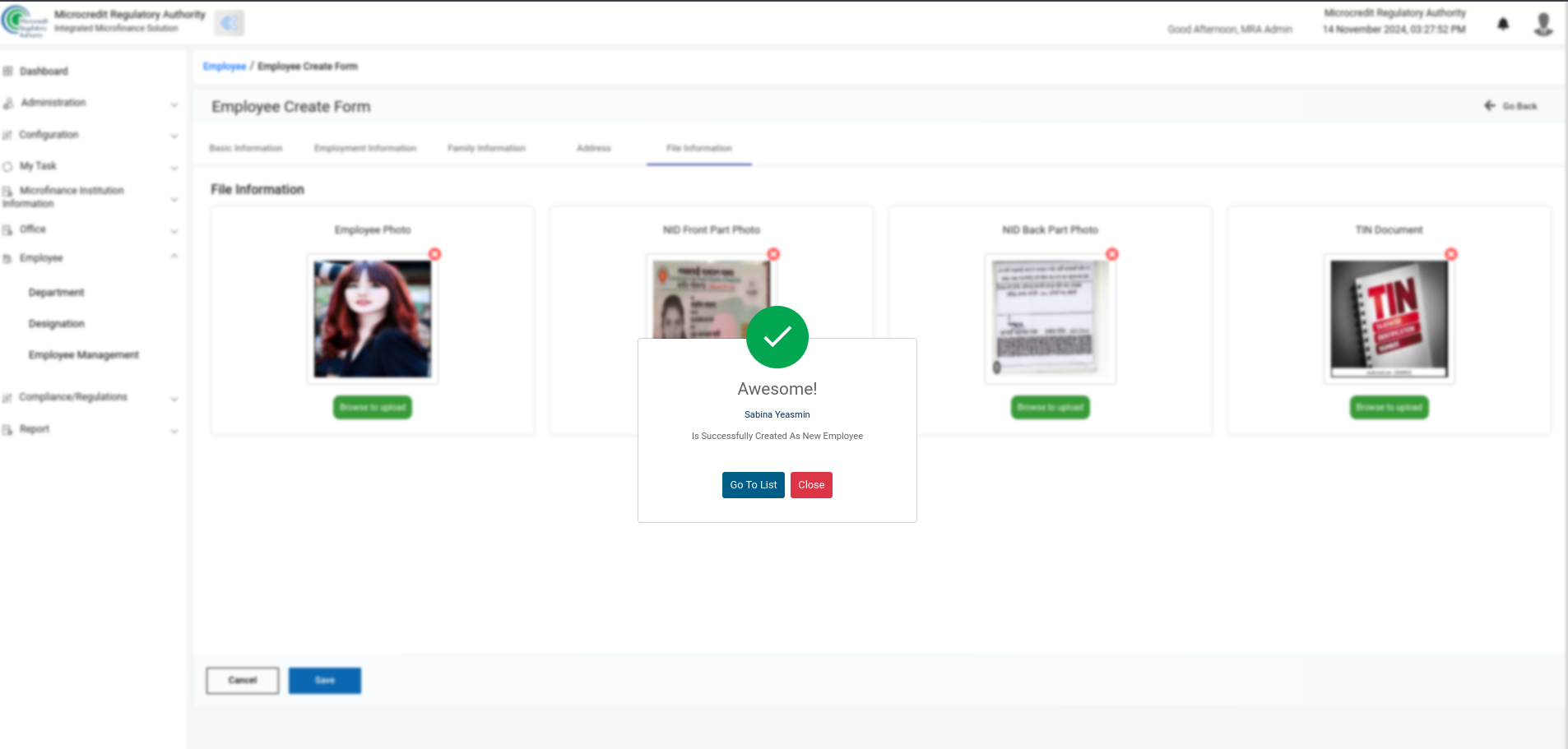Click the green success checkmark icon

tap(777, 337)
